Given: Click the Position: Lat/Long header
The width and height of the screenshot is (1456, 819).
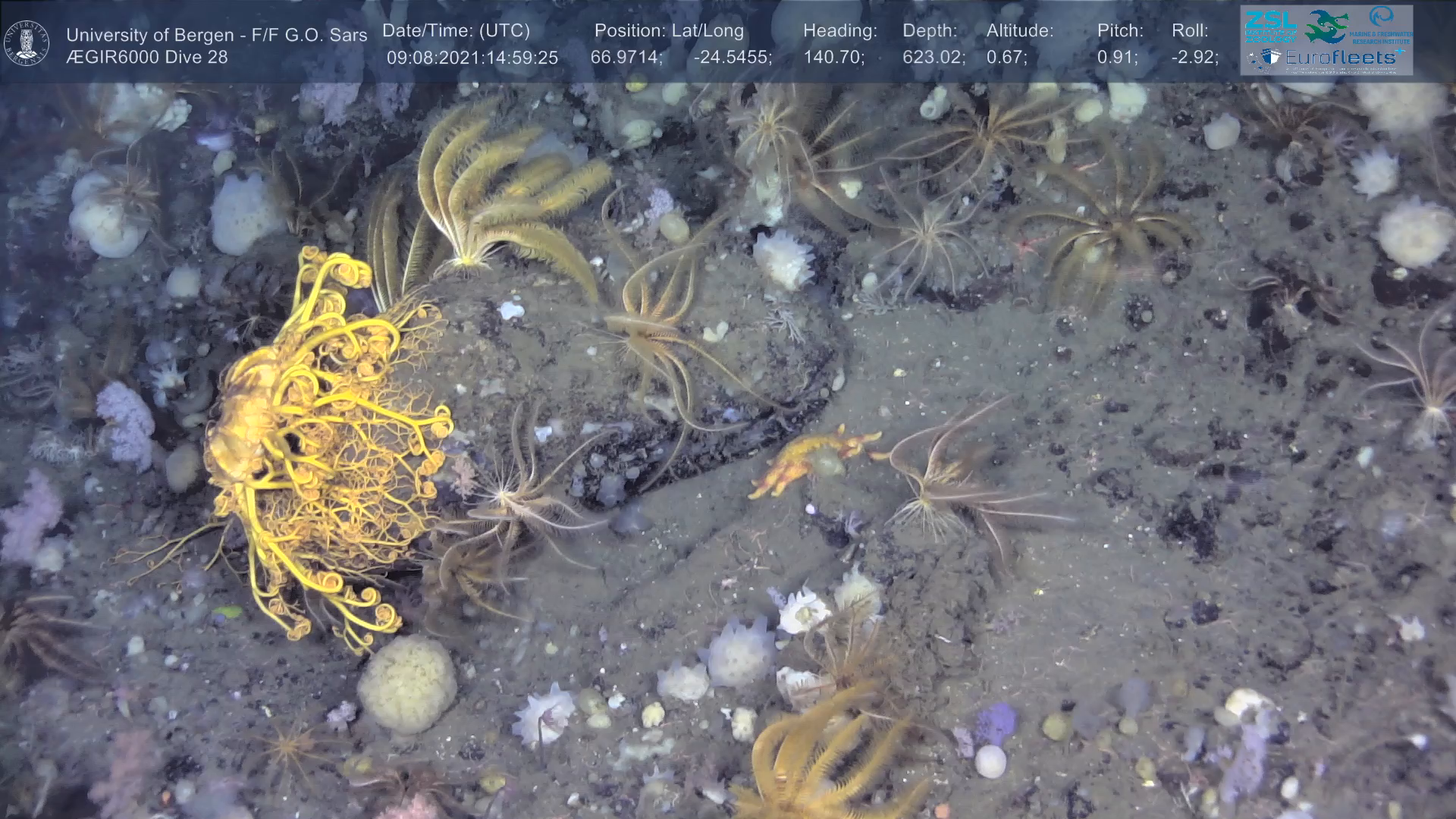Looking at the screenshot, I should tap(669, 30).
